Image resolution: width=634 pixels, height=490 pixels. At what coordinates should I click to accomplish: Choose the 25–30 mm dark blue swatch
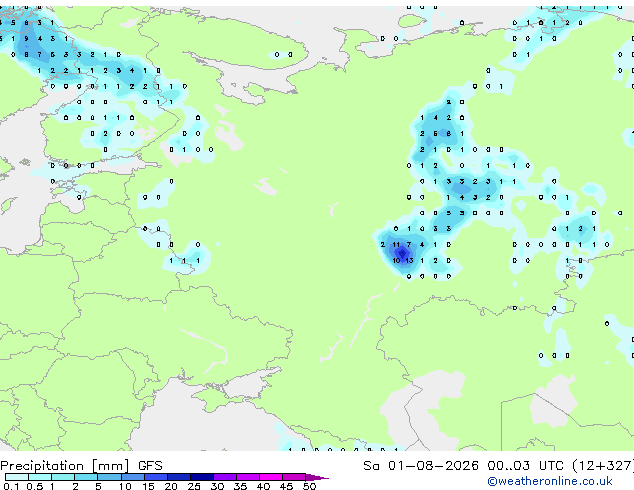201,477
